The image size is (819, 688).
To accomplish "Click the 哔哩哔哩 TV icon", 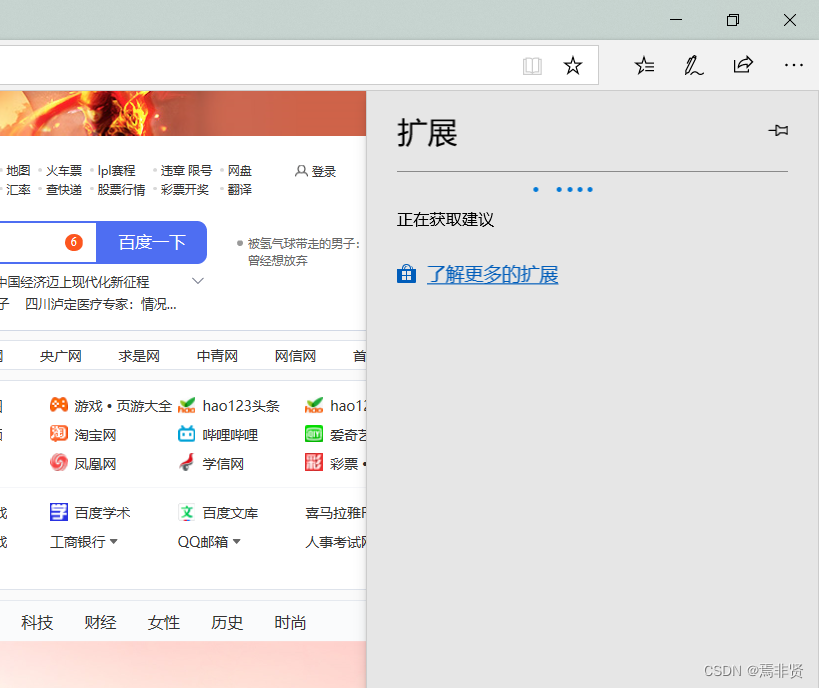I will pyautogui.click(x=186, y=434).
